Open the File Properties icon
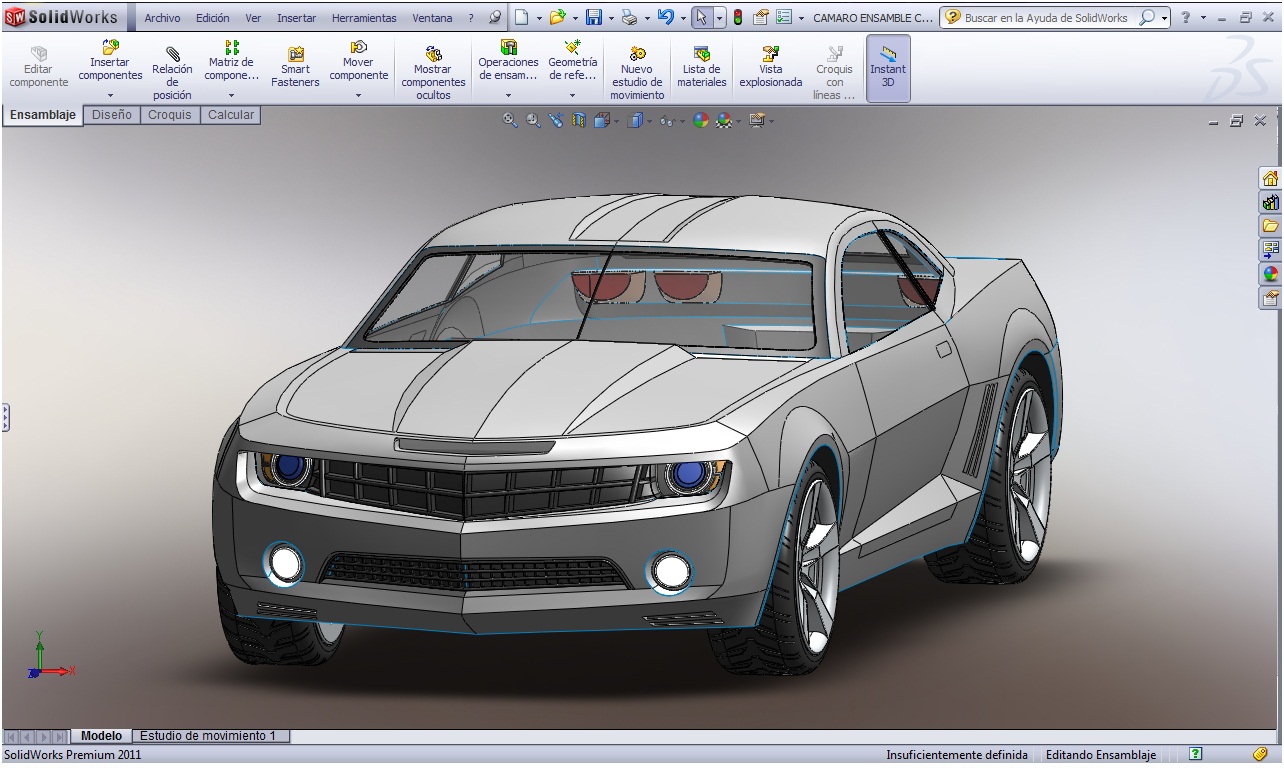 click(761, 17)
